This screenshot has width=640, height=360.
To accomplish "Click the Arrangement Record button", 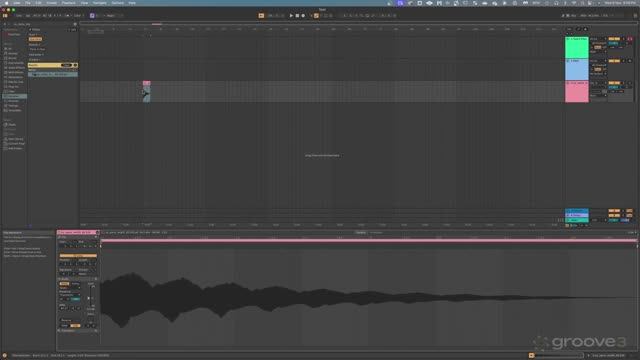I will 303,16.
